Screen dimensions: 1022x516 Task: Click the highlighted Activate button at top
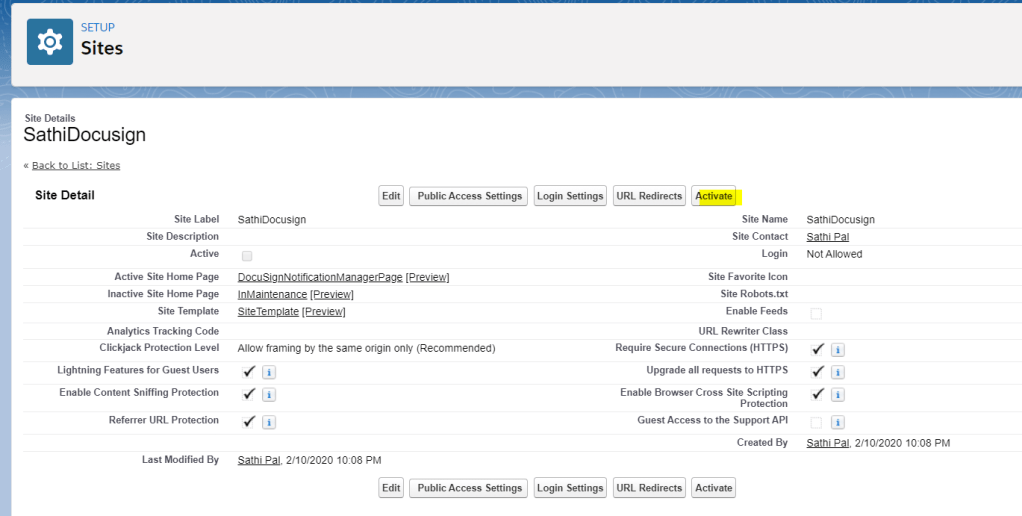tap(714, 196)
